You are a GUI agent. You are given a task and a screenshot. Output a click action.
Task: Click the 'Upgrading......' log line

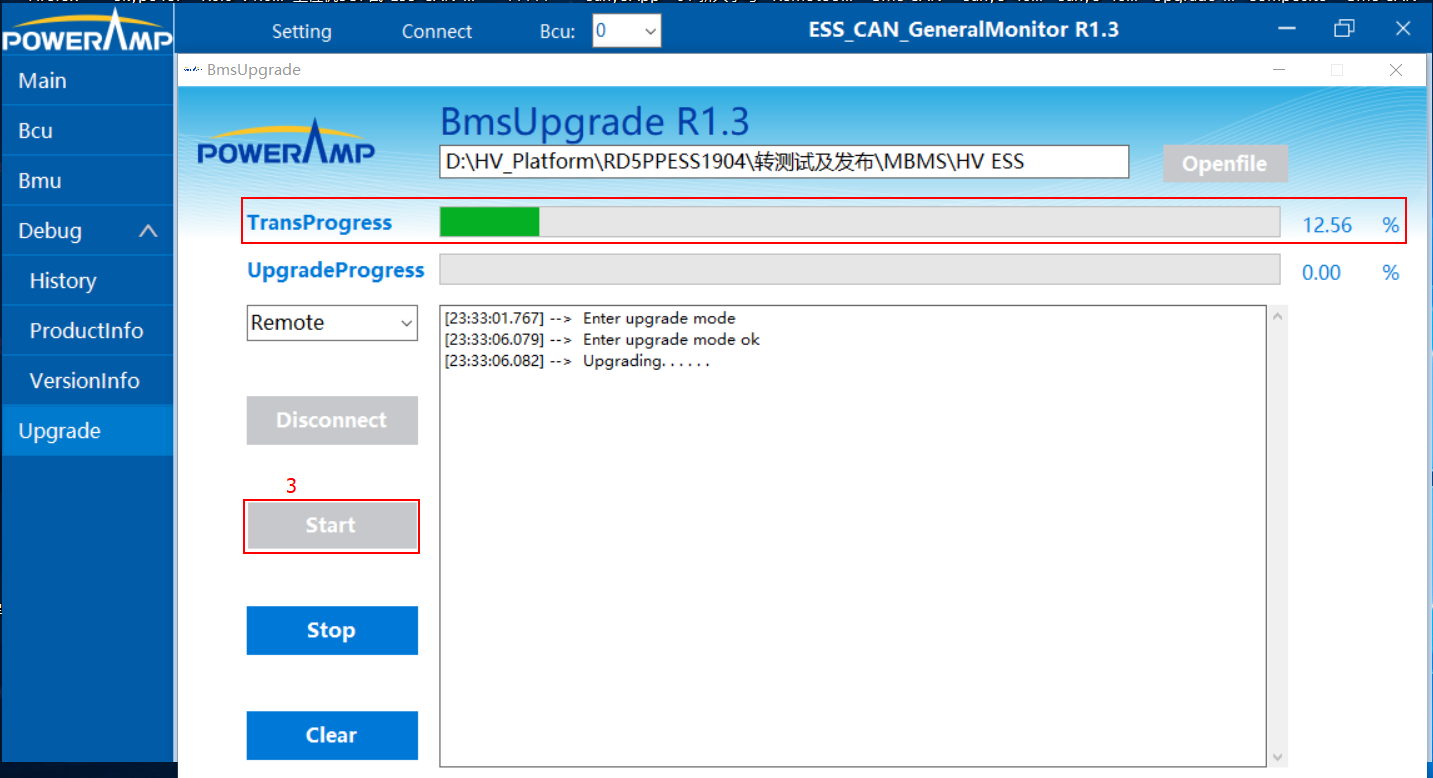point(577,361)
